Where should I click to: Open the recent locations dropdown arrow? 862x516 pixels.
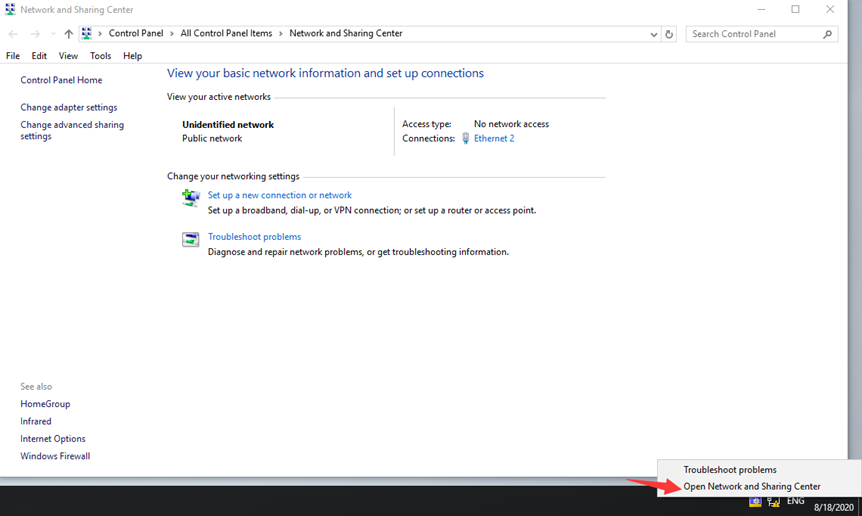point(53,34)
